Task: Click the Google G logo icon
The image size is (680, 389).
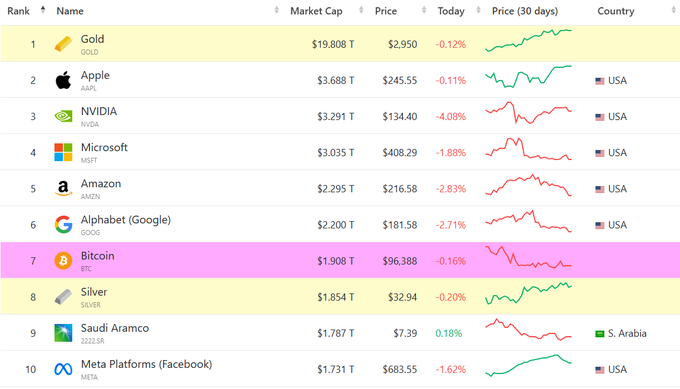Action: 63,225
